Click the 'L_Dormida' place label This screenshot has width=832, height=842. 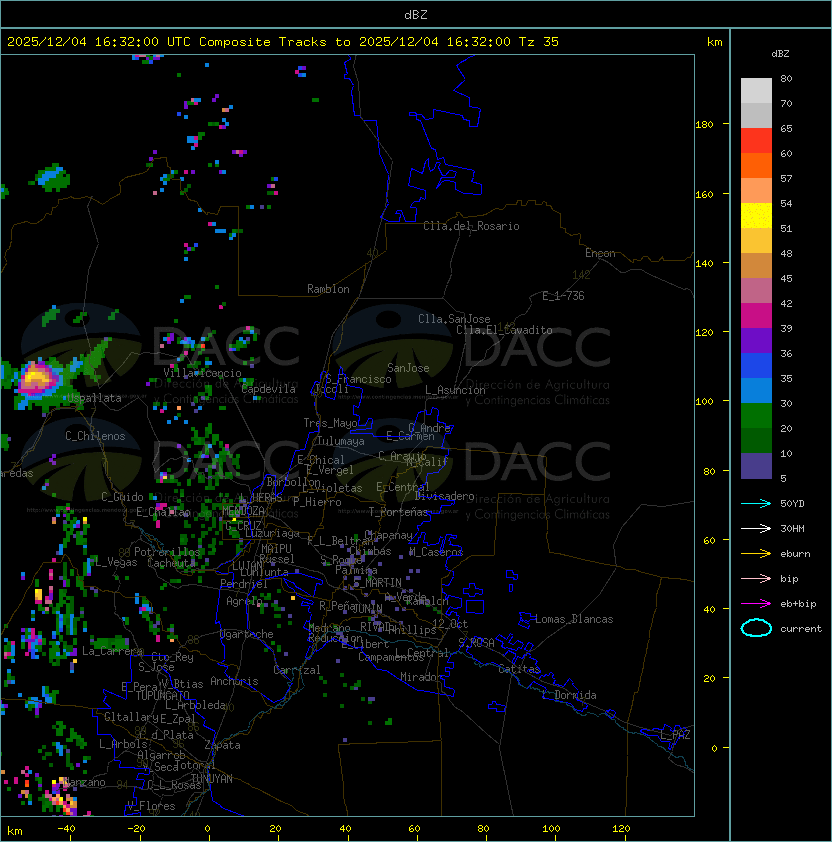point(569,695)
